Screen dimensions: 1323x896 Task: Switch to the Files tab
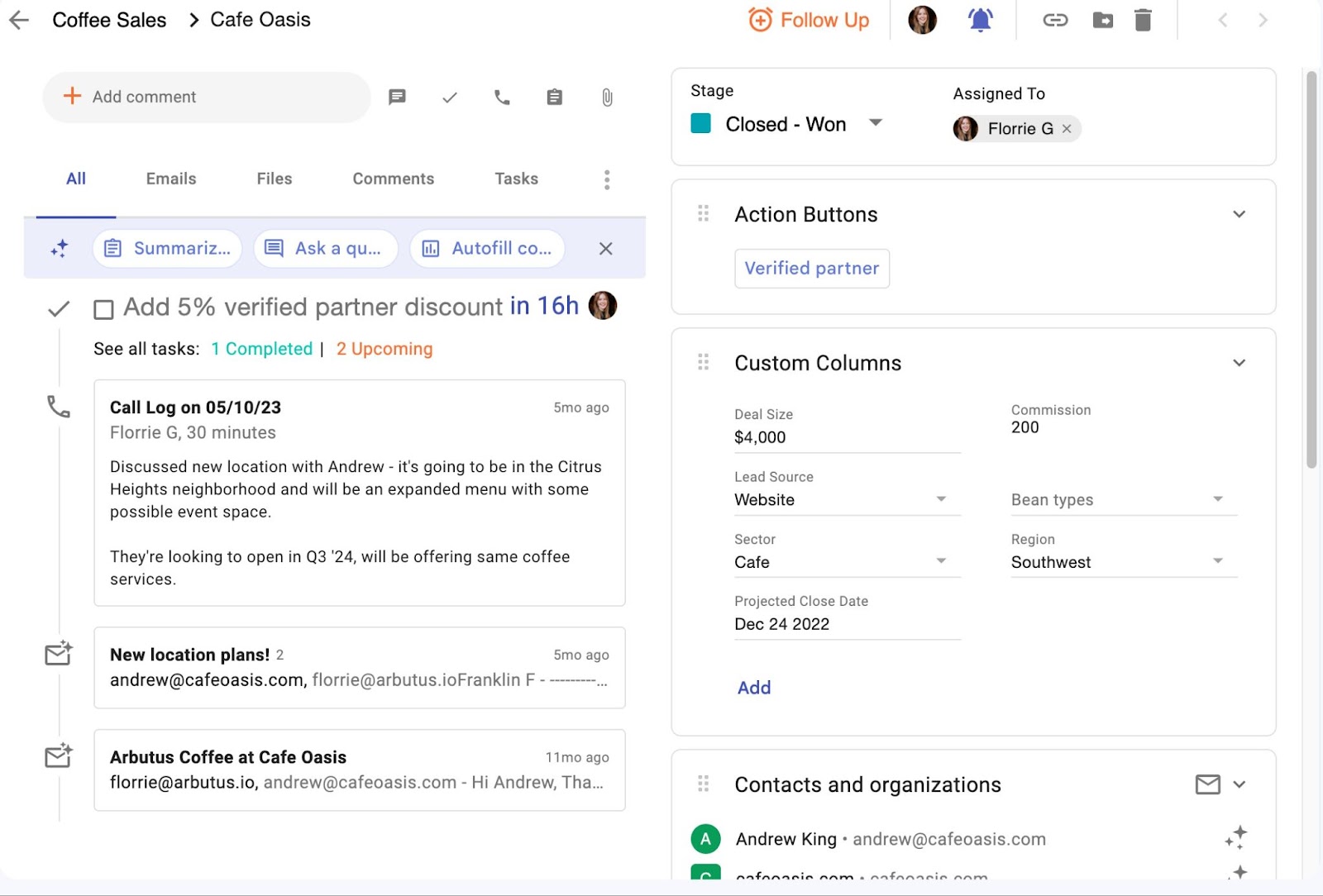tap(275, 179)
